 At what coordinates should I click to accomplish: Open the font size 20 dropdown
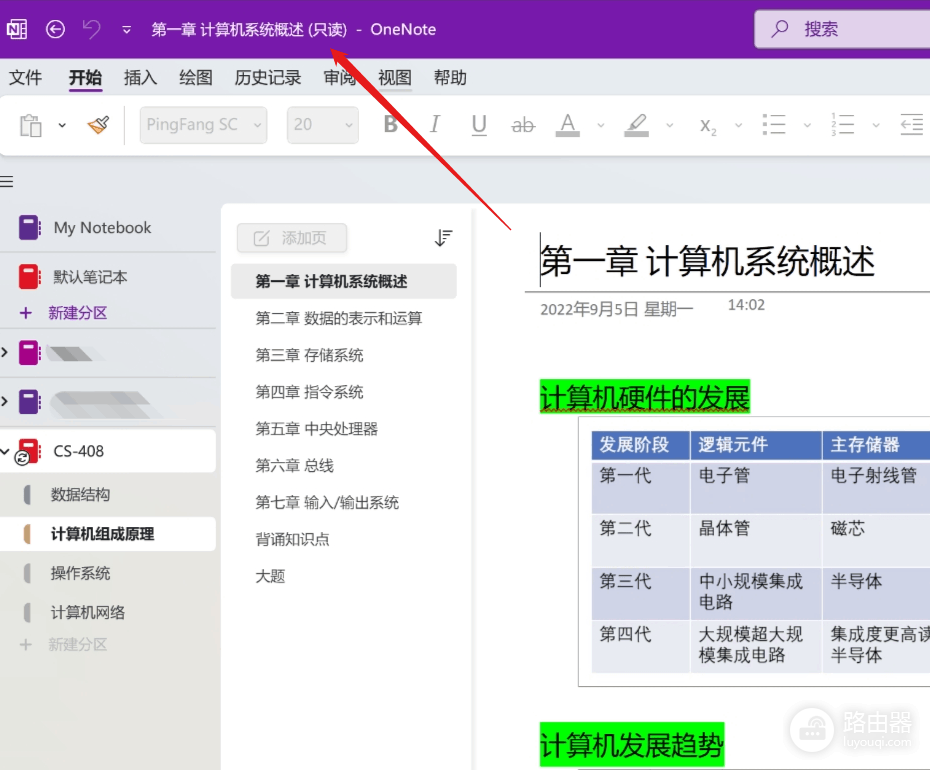point(323,125)
